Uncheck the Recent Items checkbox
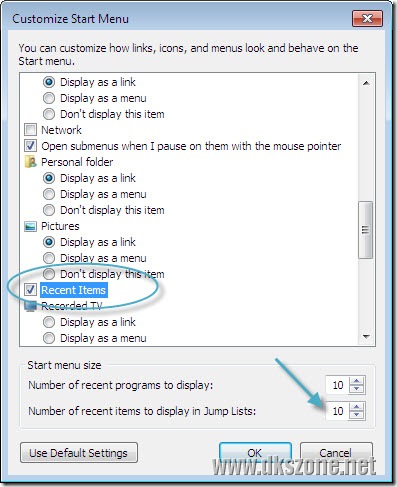The height and width of the screenshot is (487, 397). [x=30, y=290]
